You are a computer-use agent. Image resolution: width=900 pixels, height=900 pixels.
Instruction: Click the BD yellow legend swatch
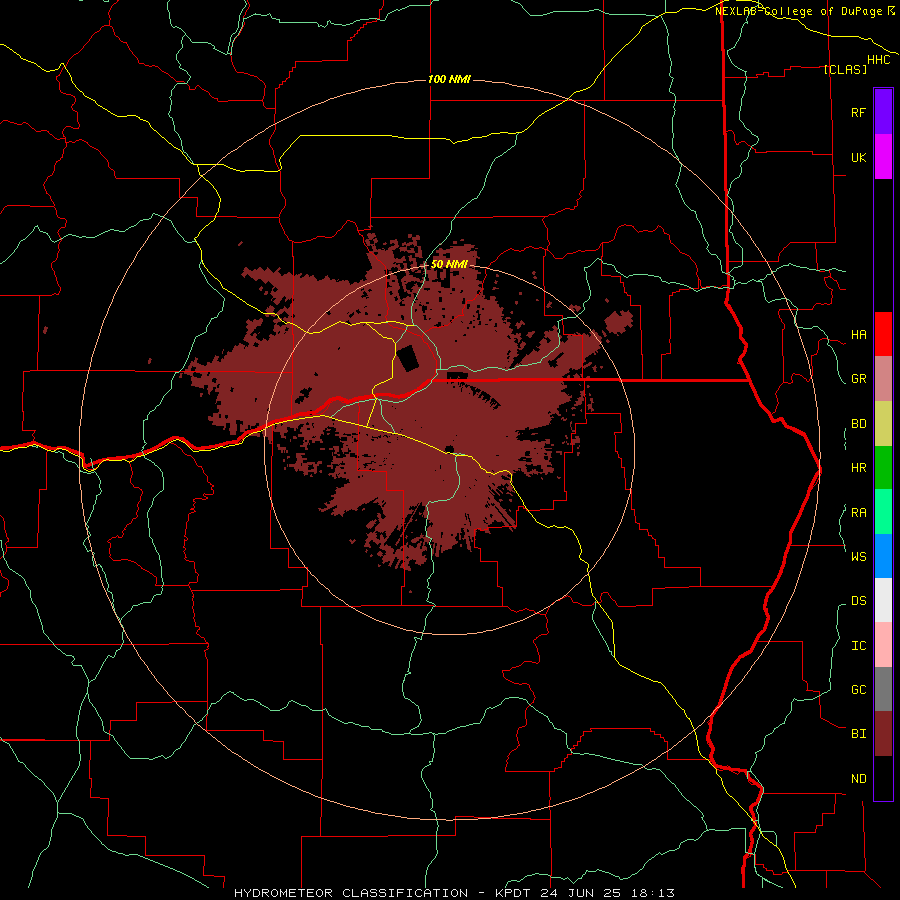883,424
